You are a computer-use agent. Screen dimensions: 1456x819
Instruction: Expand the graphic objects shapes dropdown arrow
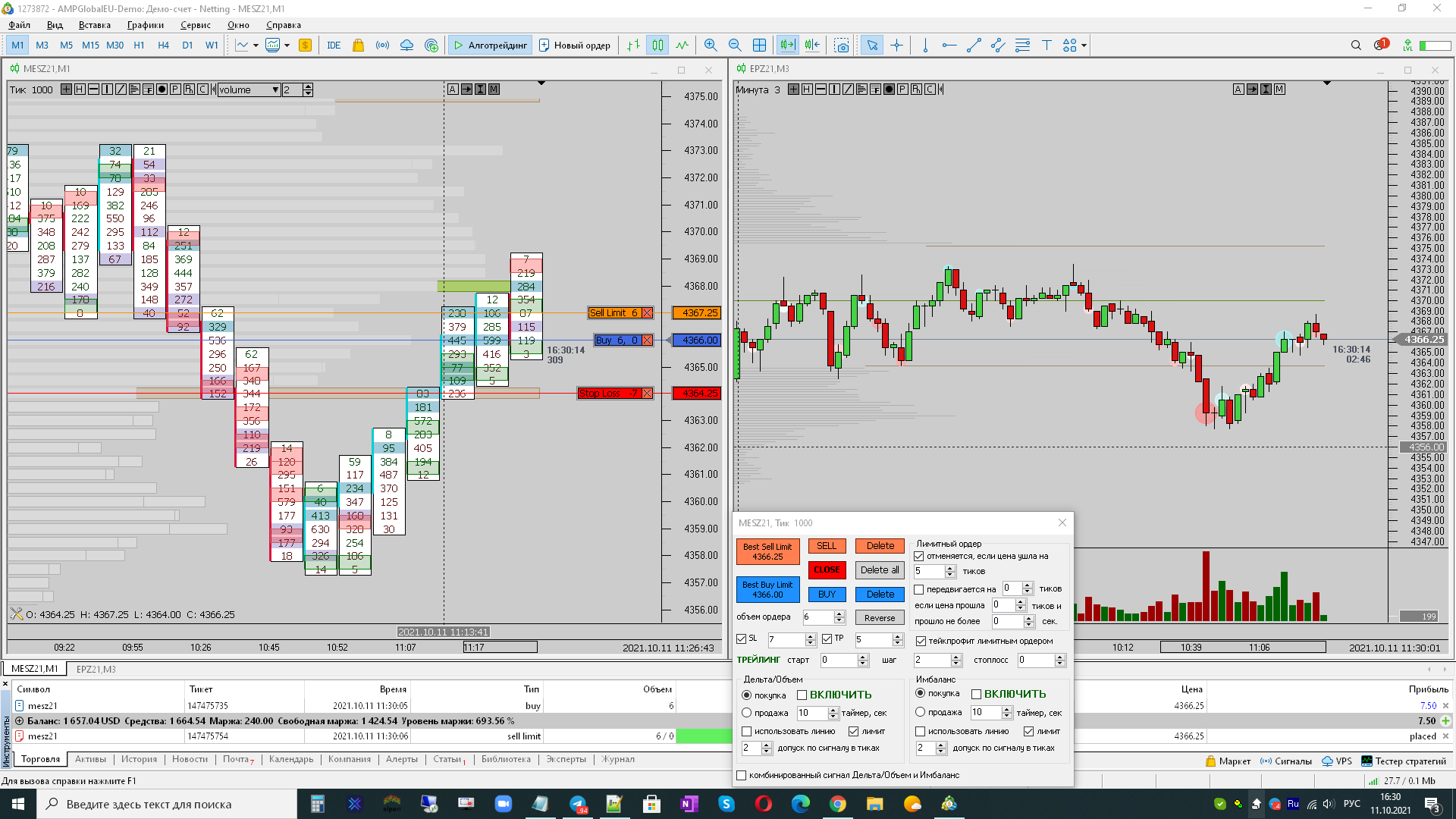(x=1084, y=45)
